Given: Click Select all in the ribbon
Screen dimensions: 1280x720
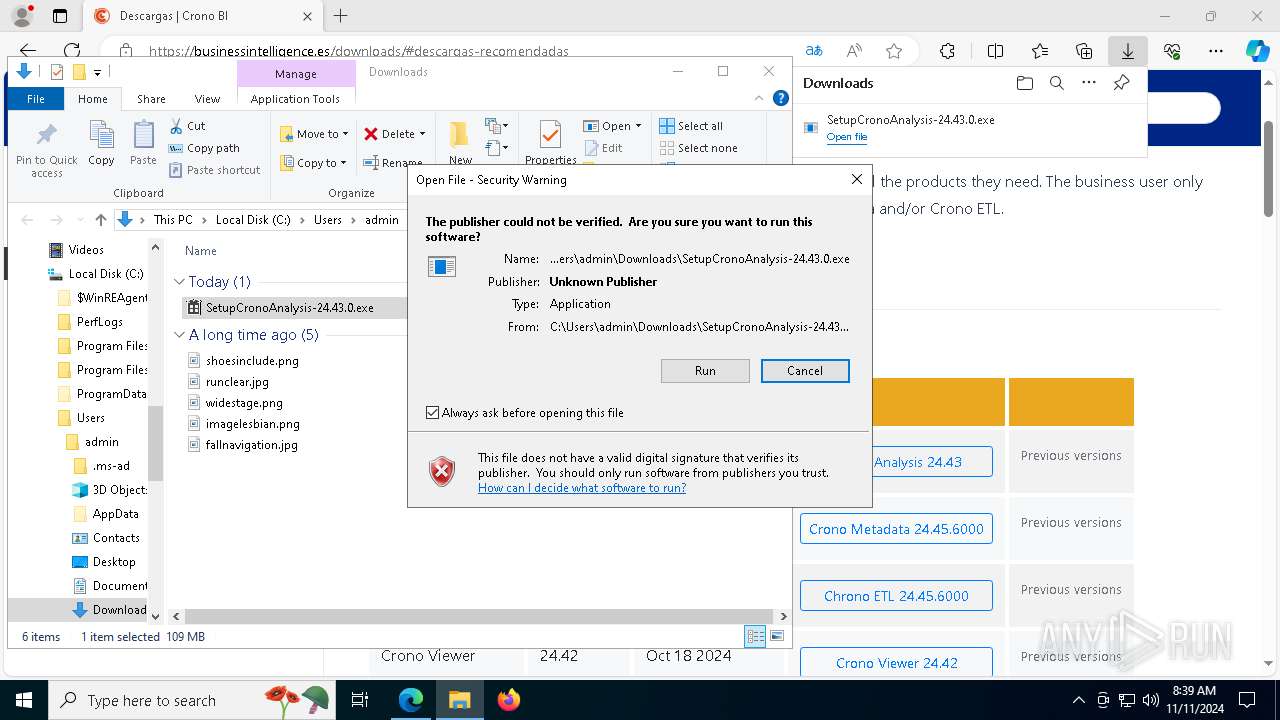Looking at the screenshot, I should [691, 126].
